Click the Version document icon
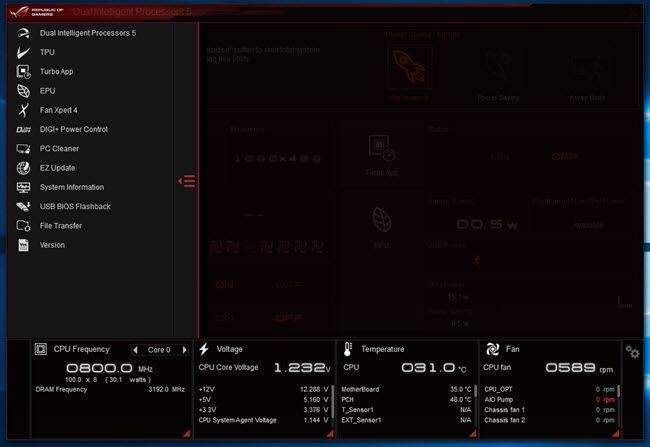The width and height of the screenshot is (650, 447). (x=23, y=245)
